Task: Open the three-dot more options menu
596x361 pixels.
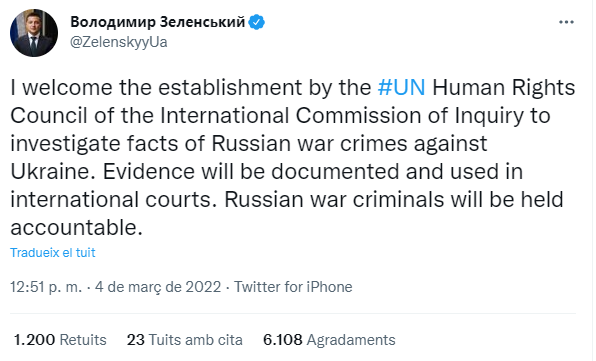Action: (x=566, y=22)
